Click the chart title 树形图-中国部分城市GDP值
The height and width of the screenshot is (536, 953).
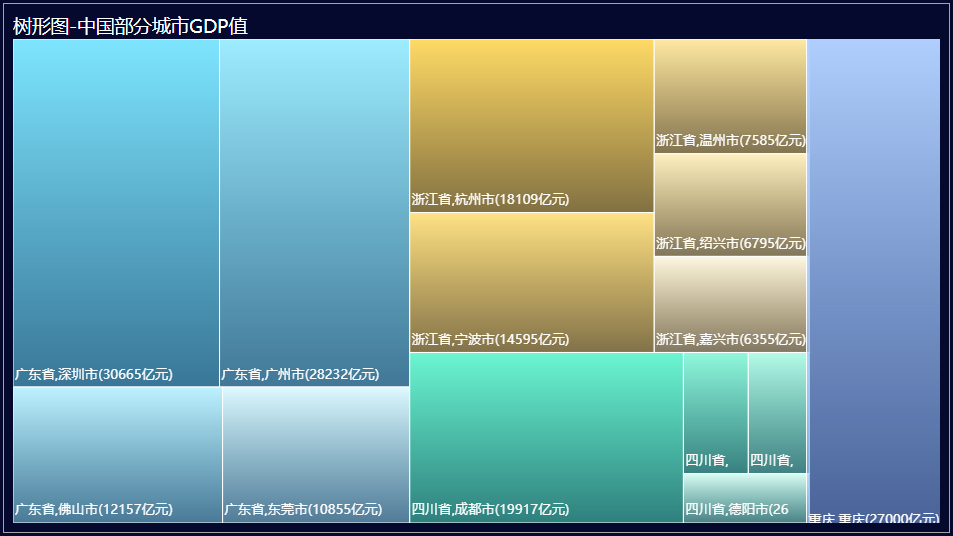coord(130,26)
